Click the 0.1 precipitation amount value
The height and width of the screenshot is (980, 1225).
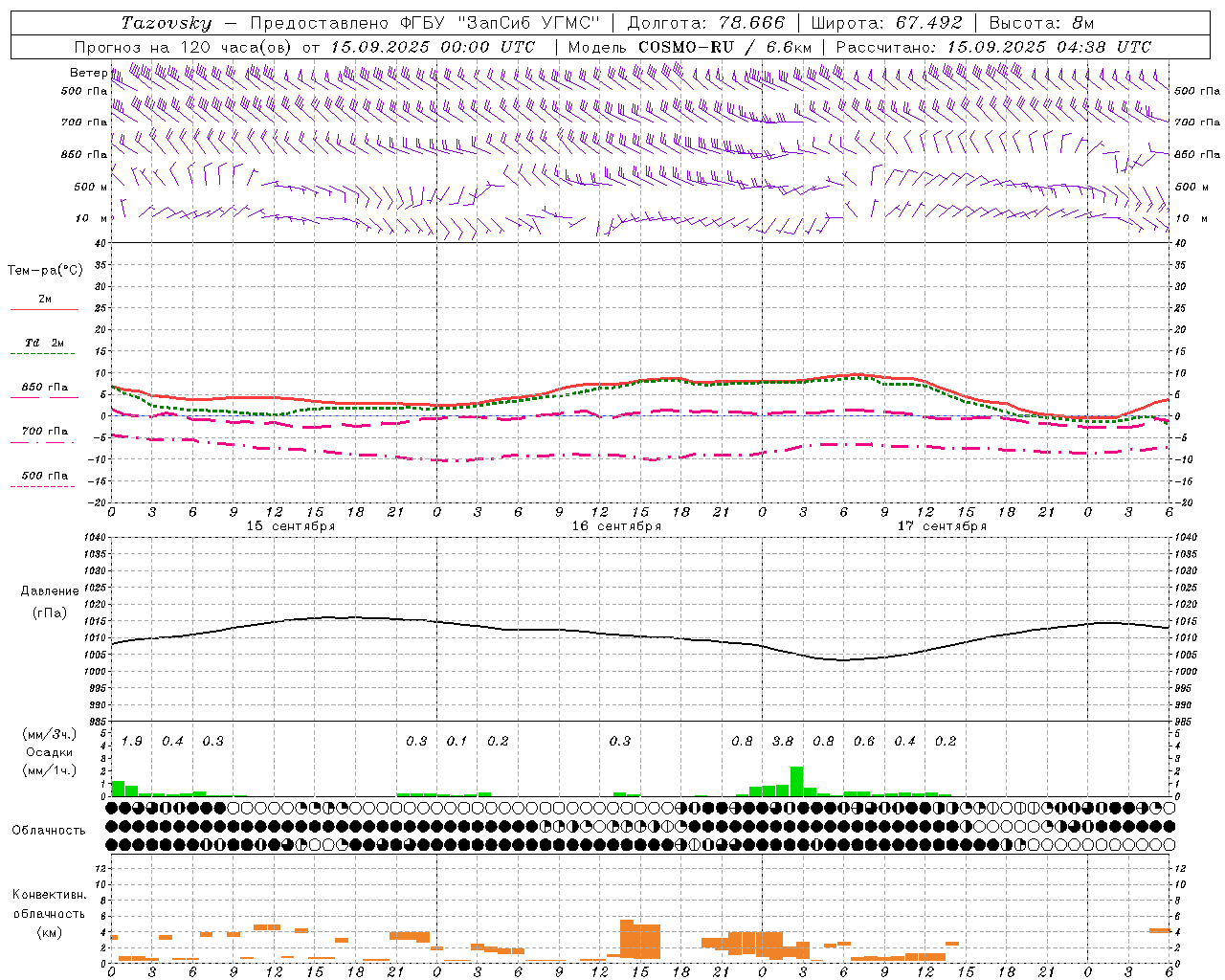point(457,742)
